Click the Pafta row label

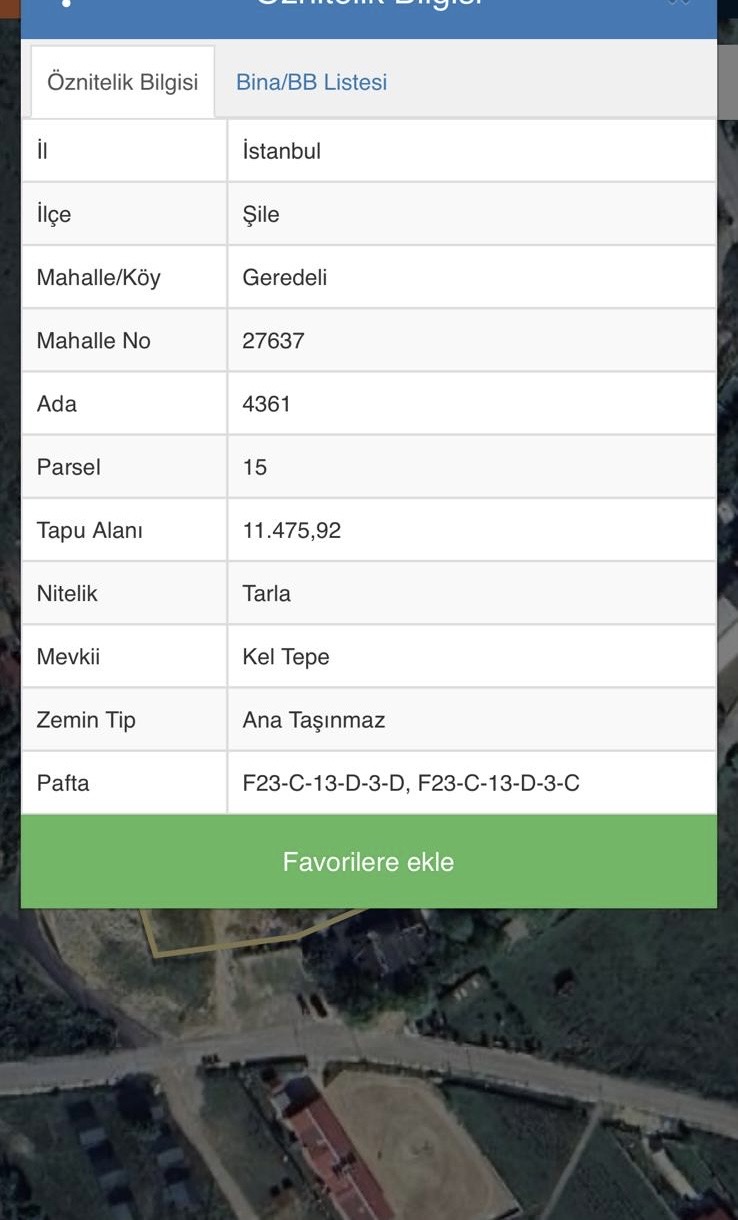tap(63, 783)
